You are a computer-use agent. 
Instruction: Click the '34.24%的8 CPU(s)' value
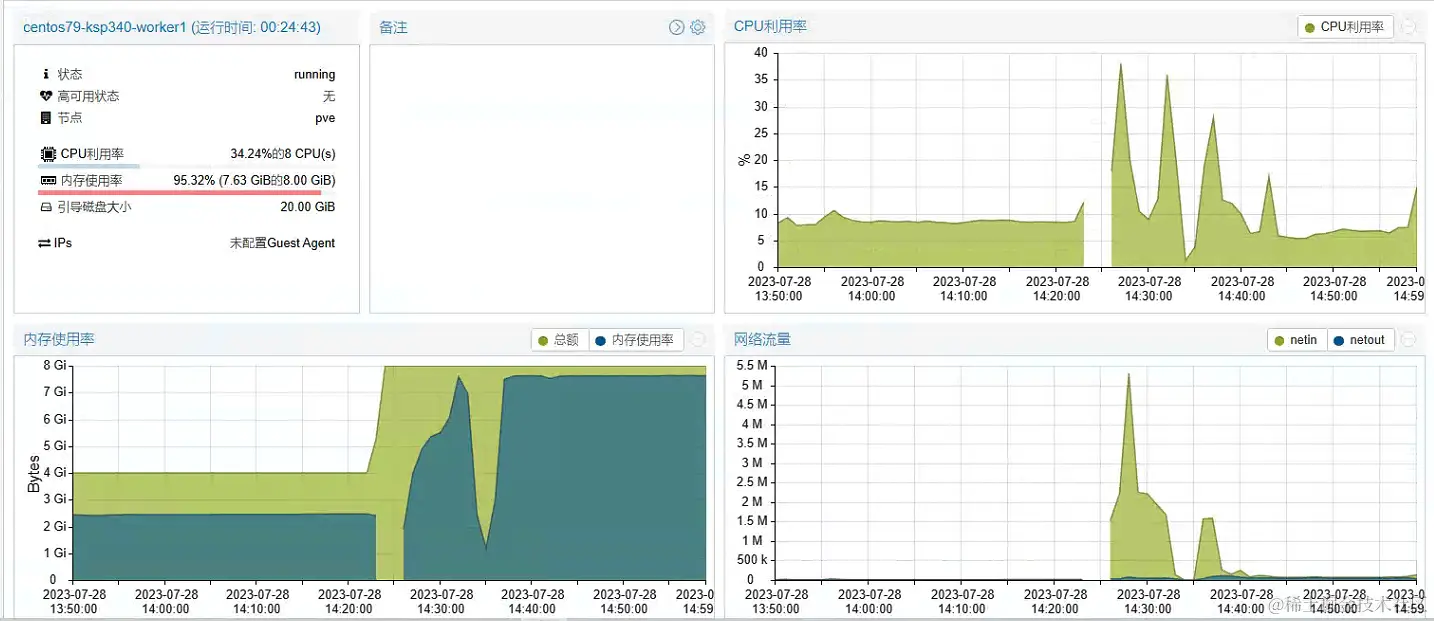pyautogui.click(x=283, y=154)
